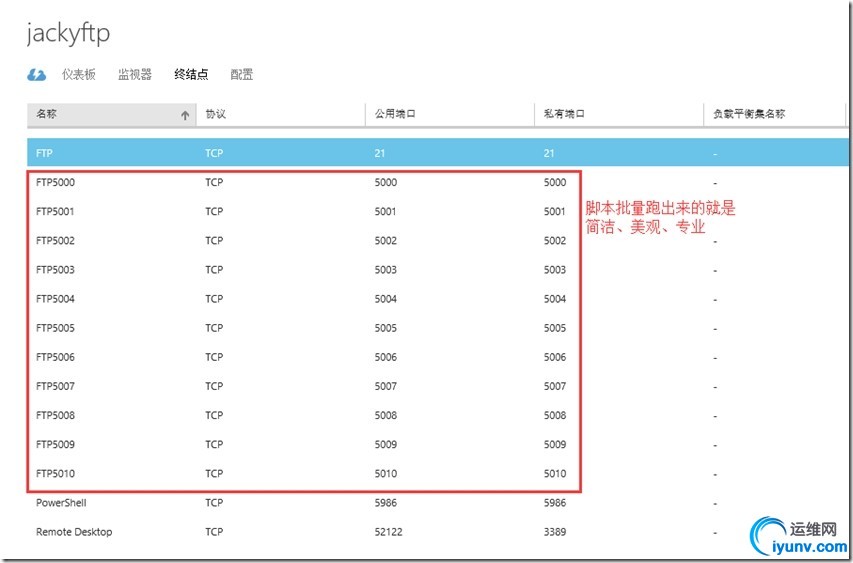Image resolution: width=853 pixels, height=563 pixels.
Task: Click private port 5007 cell
Action: 555,386
